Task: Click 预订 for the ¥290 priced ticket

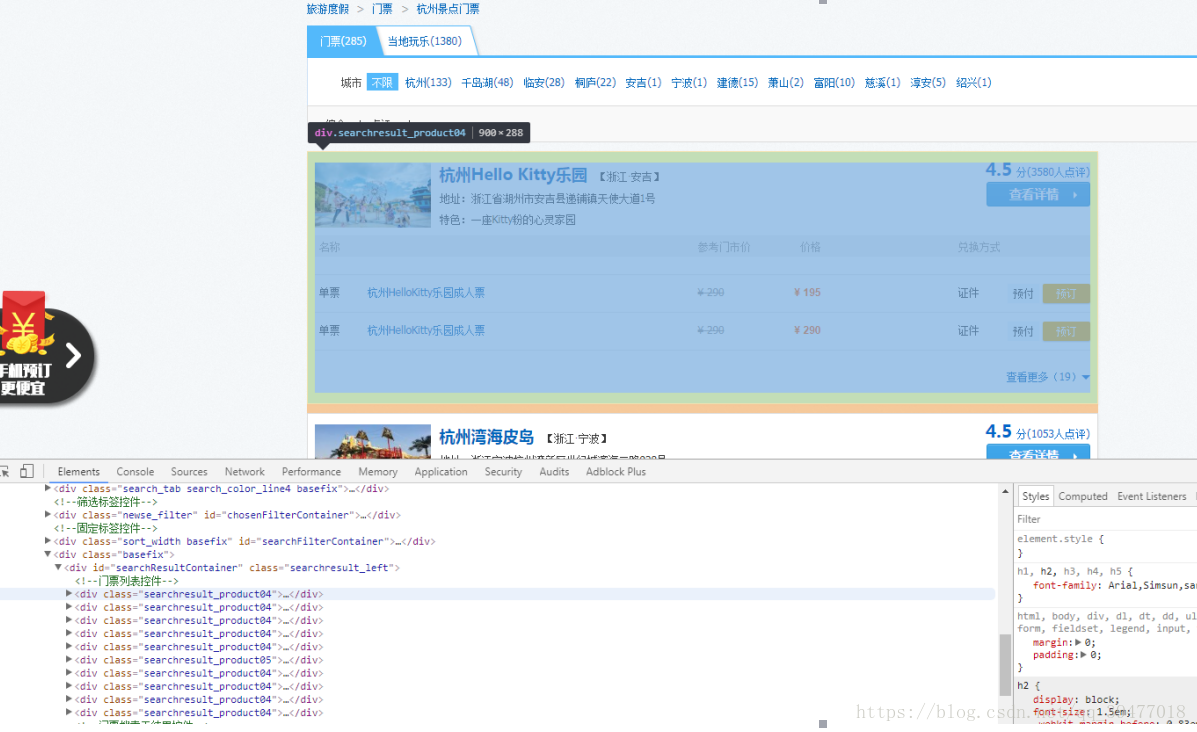Action: point(1066,331)
